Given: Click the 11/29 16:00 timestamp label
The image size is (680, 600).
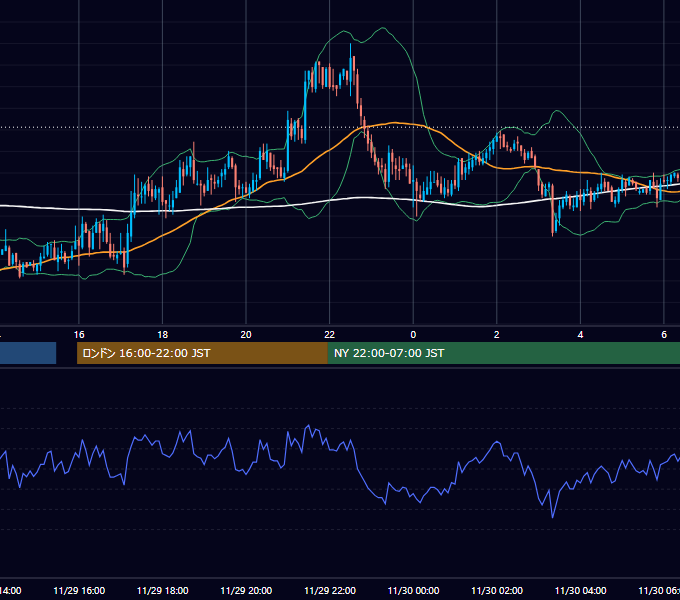Looking at the screenshot, I should tap(79, 590).
